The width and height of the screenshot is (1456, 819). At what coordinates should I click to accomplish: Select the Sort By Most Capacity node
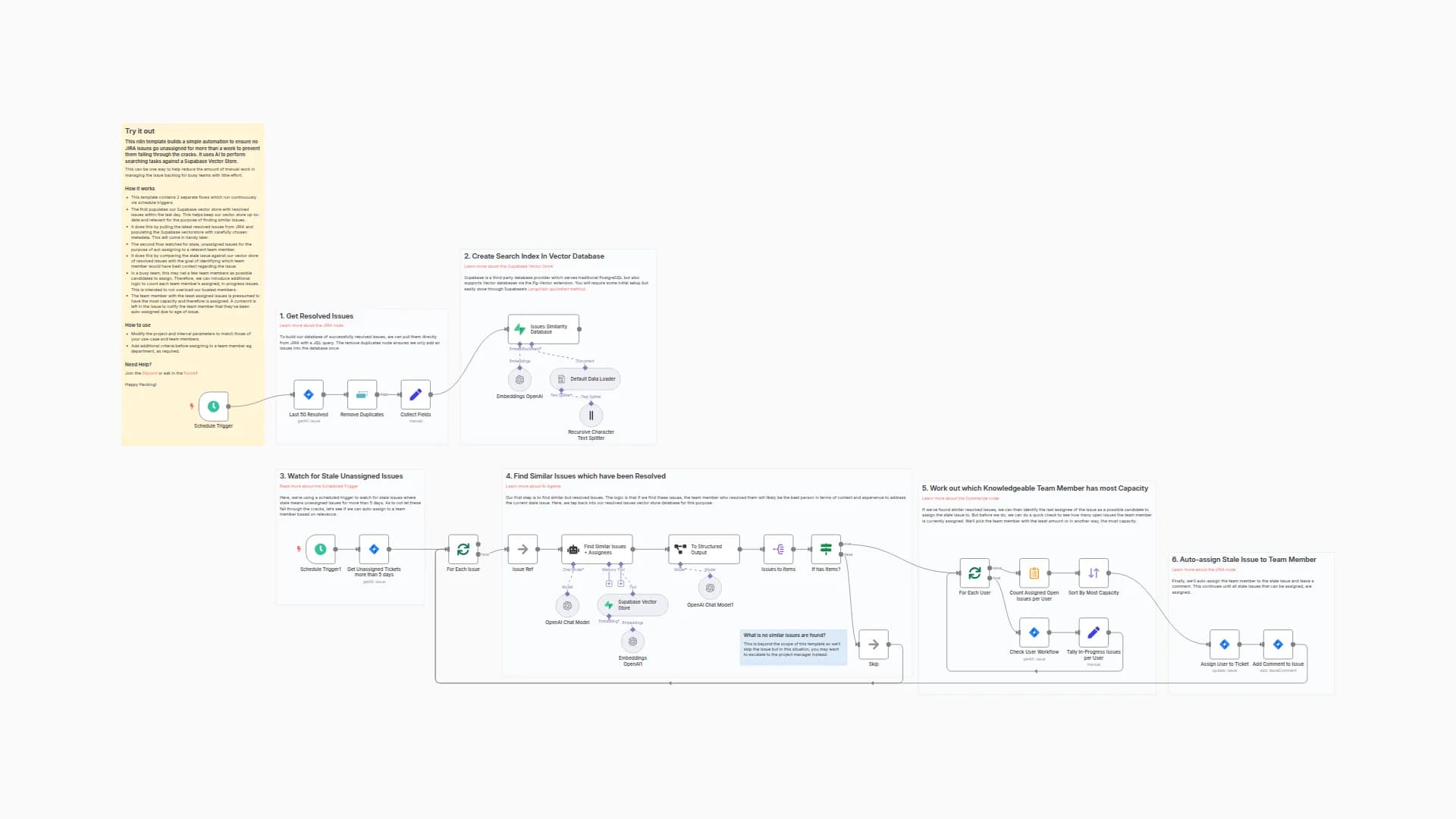click(x=1094, y=573)
